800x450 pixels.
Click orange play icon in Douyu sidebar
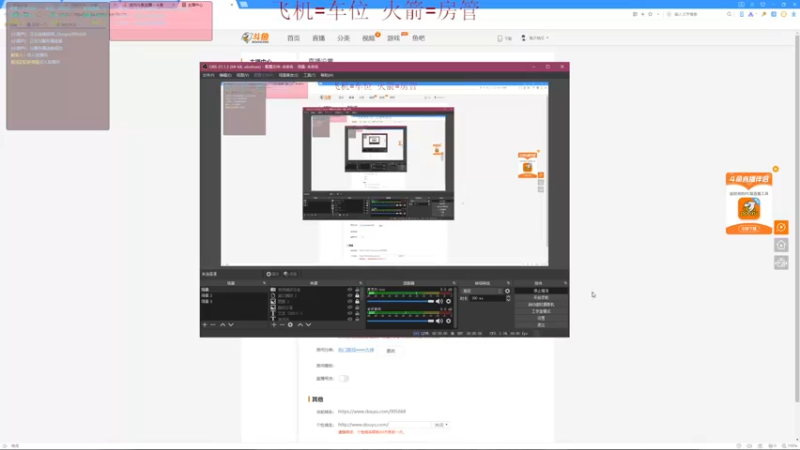[x=781, y=227]
